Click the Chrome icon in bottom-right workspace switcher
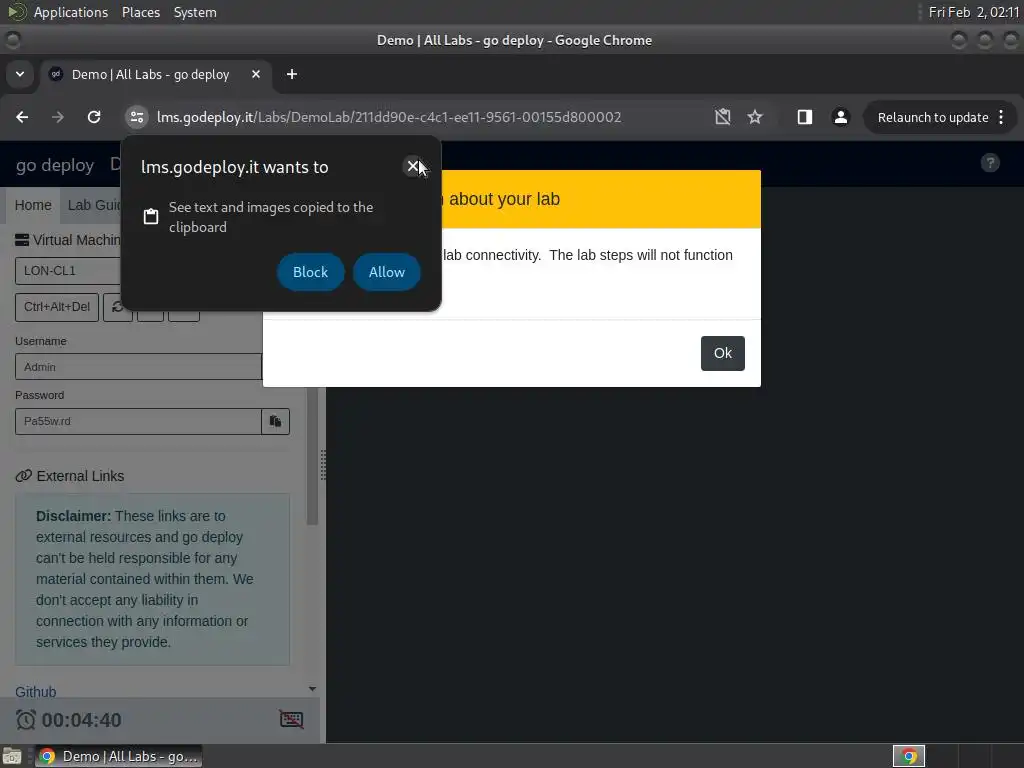The image size is (1024, 768). tap(908, 756)
